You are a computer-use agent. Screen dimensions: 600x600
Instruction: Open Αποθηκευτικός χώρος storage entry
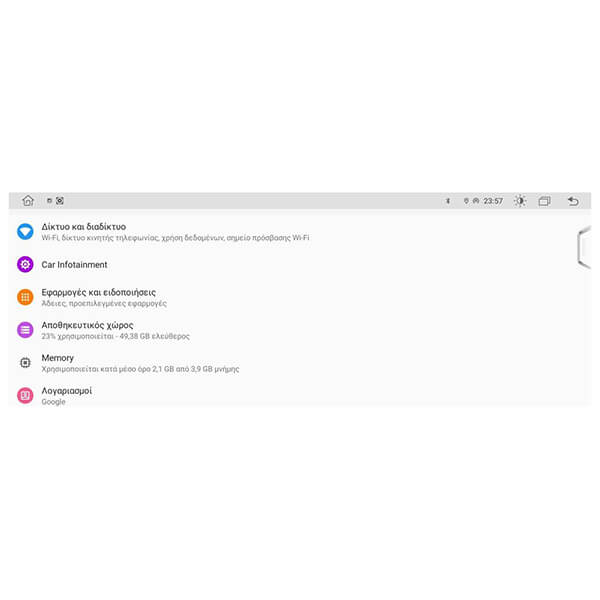point(300,330)
